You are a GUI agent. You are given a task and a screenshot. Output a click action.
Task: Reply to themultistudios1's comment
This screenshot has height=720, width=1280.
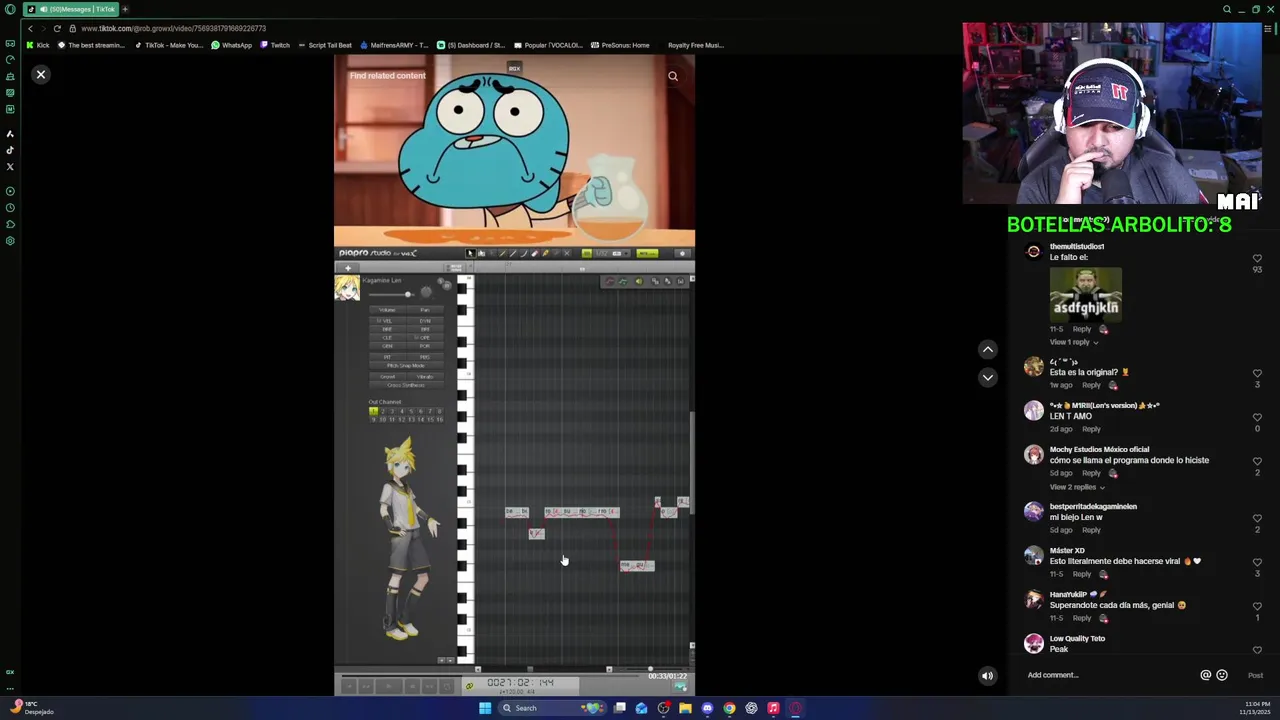[x=1082, y=329]
